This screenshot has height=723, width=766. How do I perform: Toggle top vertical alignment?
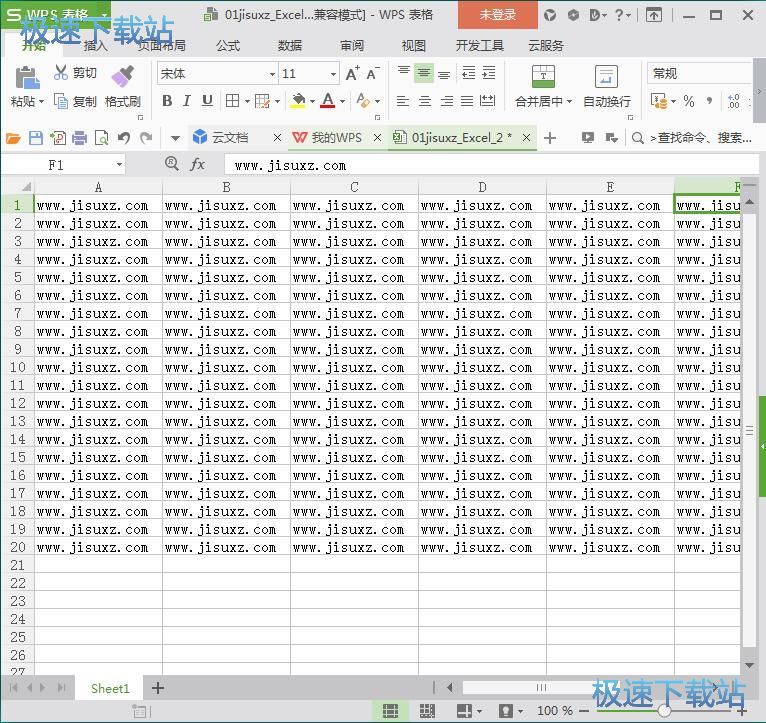404,73
